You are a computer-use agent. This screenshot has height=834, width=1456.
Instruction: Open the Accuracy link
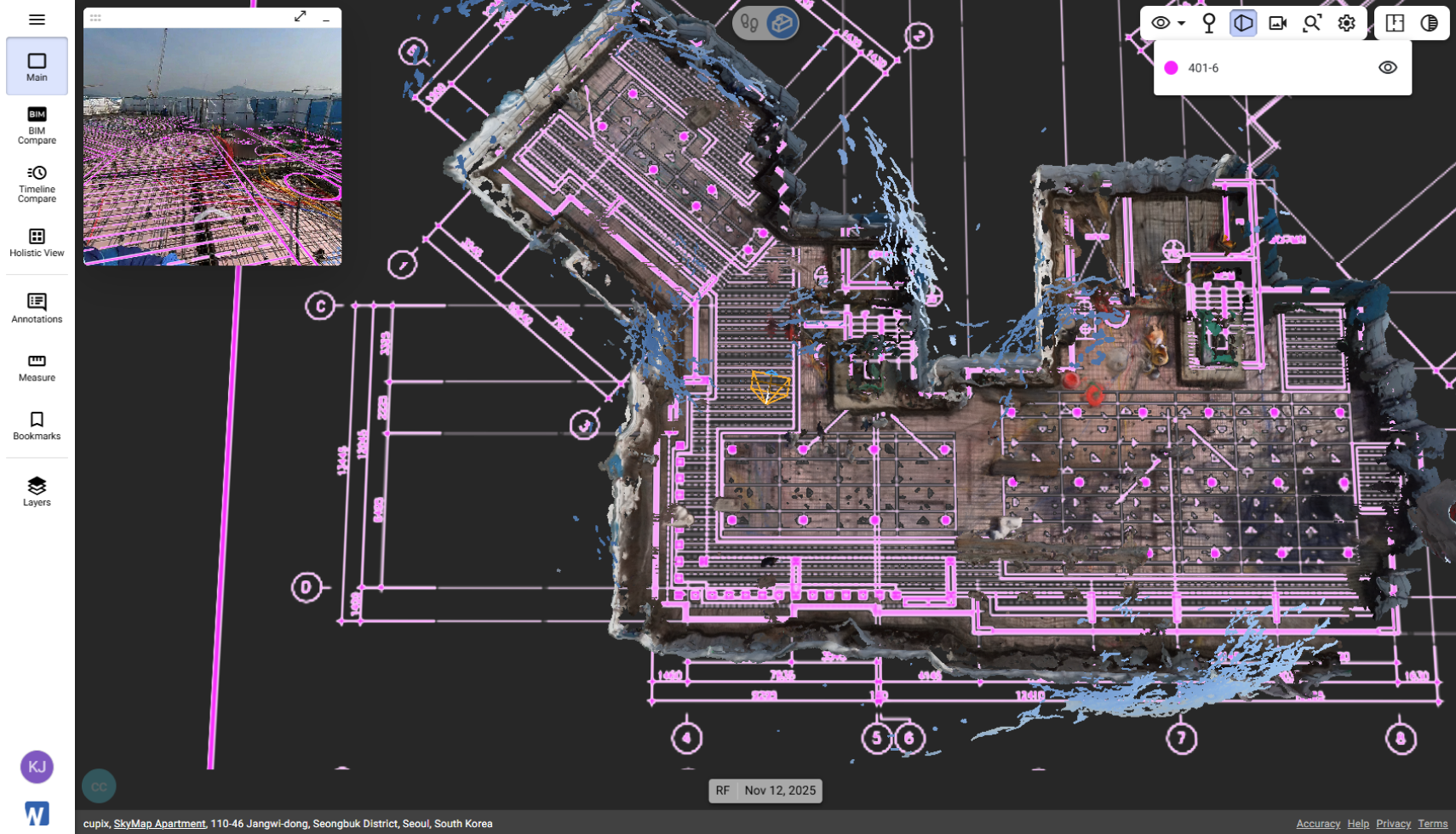pyautogui.click(x=1317, y=824)
